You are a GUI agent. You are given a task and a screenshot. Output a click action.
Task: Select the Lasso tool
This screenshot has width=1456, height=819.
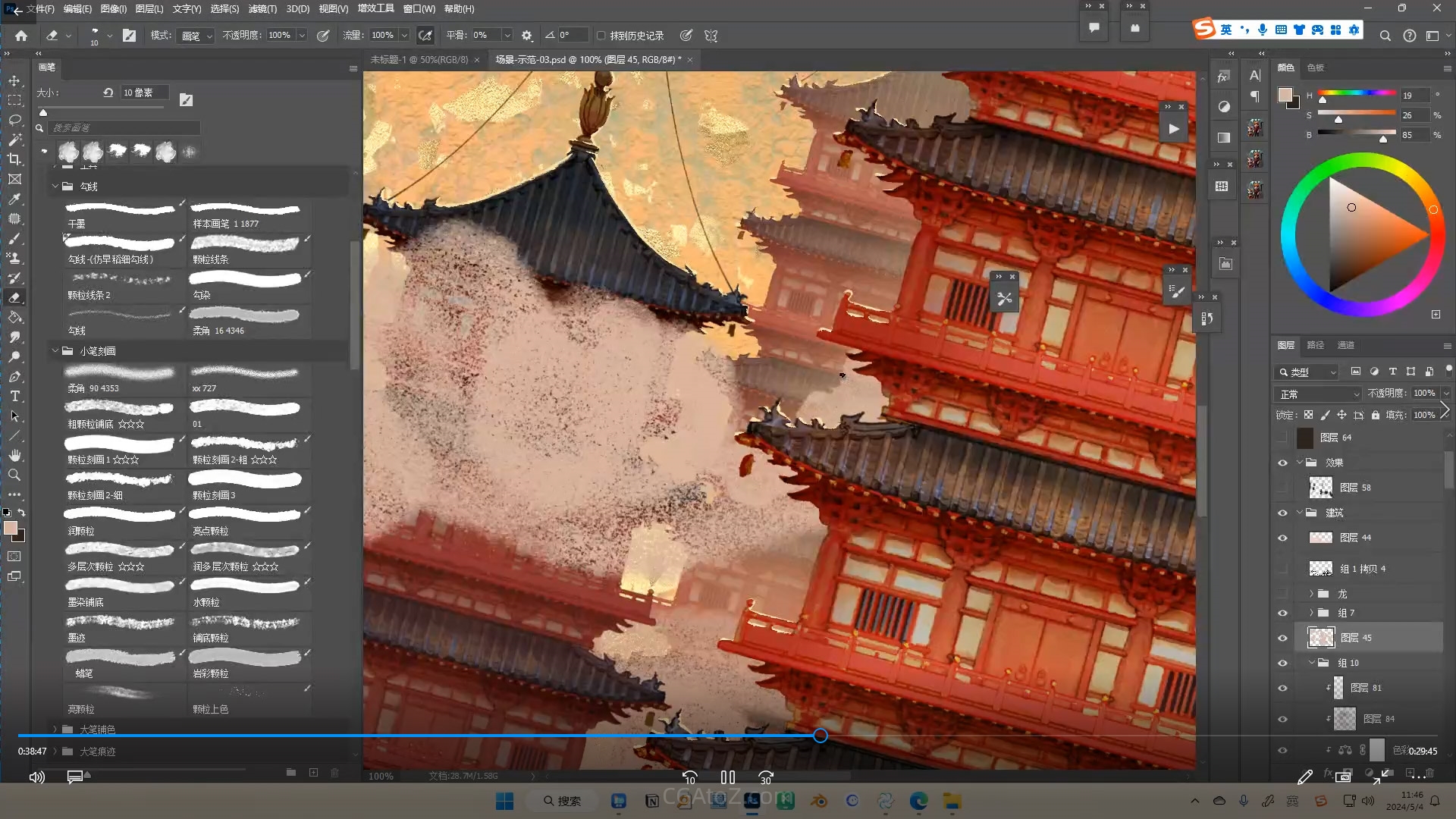(14, 120)
